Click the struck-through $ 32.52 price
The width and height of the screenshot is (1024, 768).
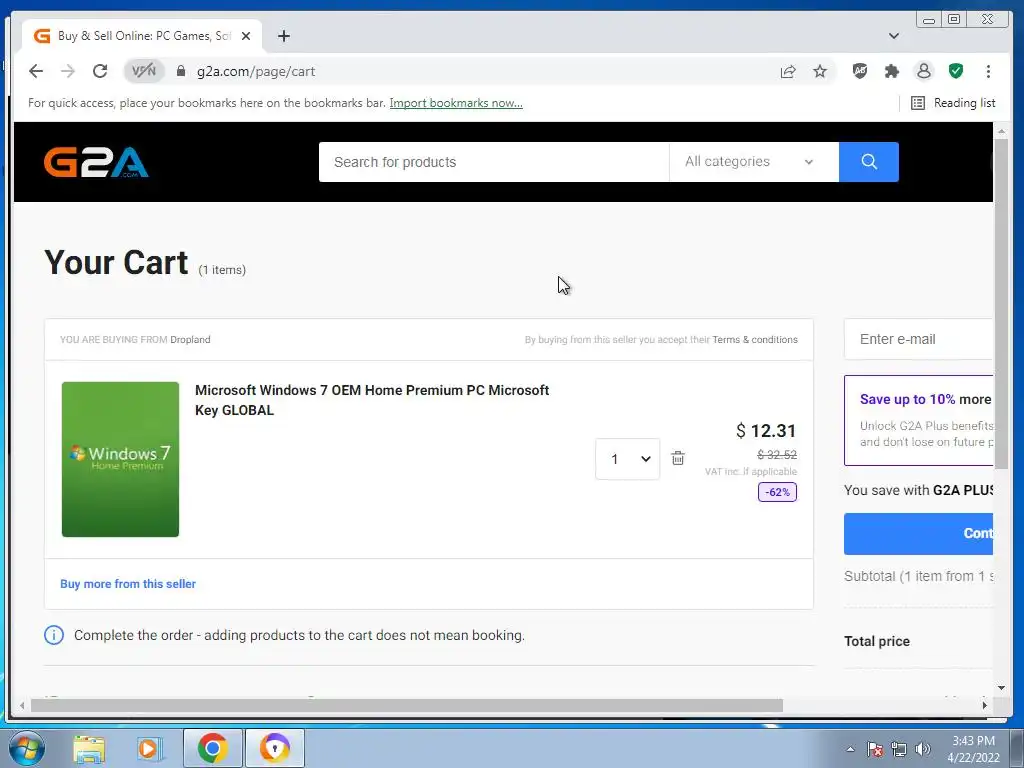click(x=776, y=455)
